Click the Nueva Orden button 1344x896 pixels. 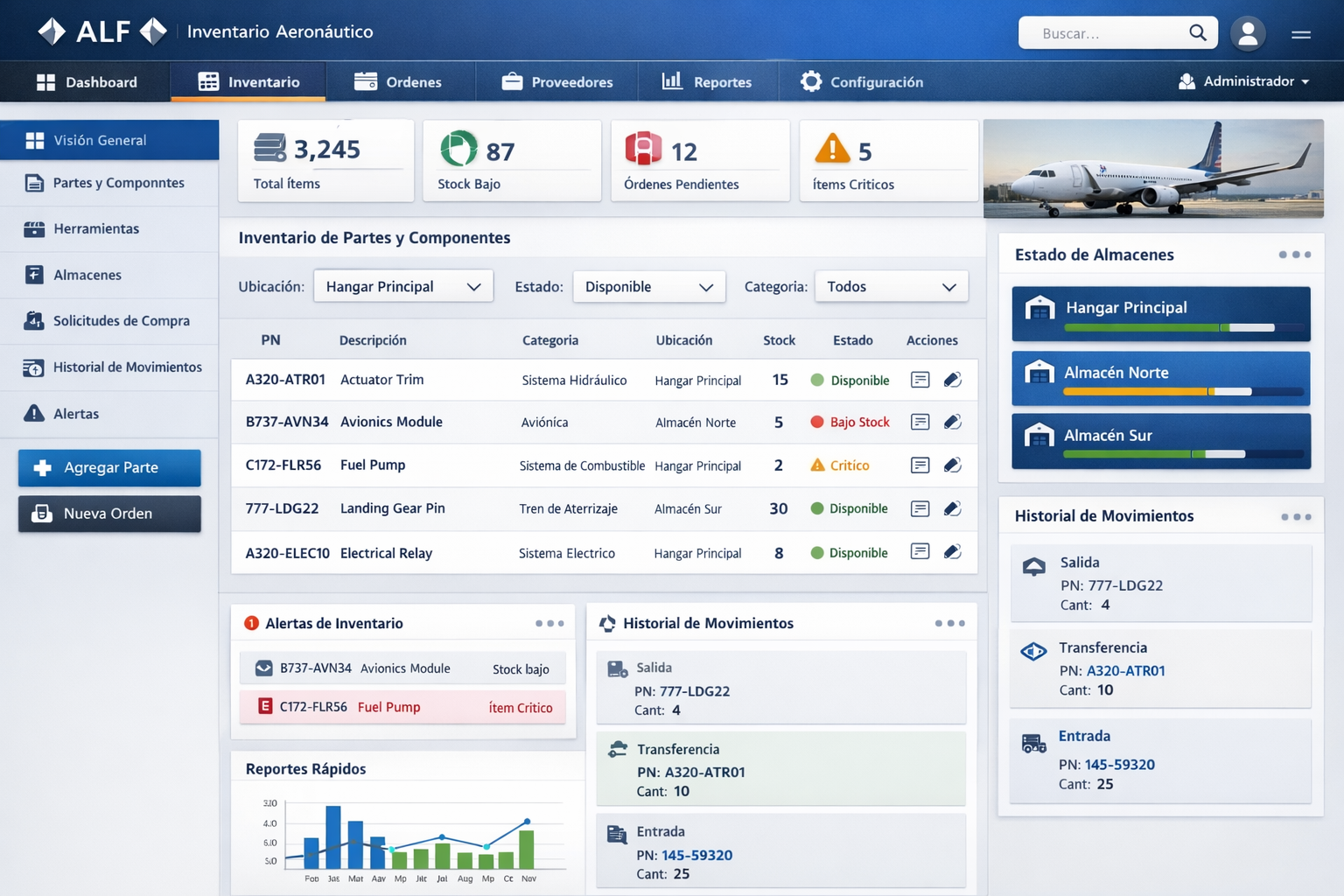[108, 514]
